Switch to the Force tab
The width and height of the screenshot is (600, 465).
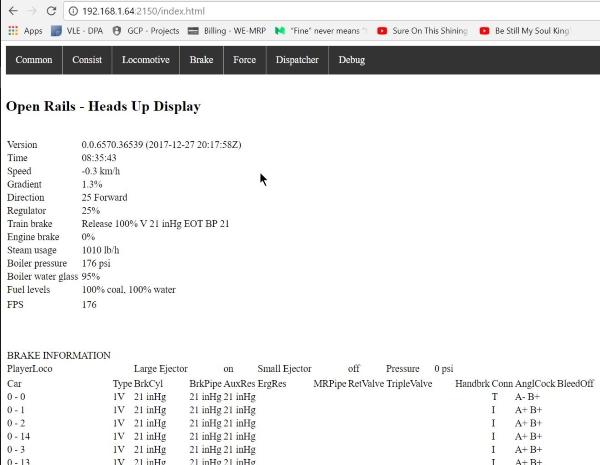pyautogui.click(x=245, y=60)
